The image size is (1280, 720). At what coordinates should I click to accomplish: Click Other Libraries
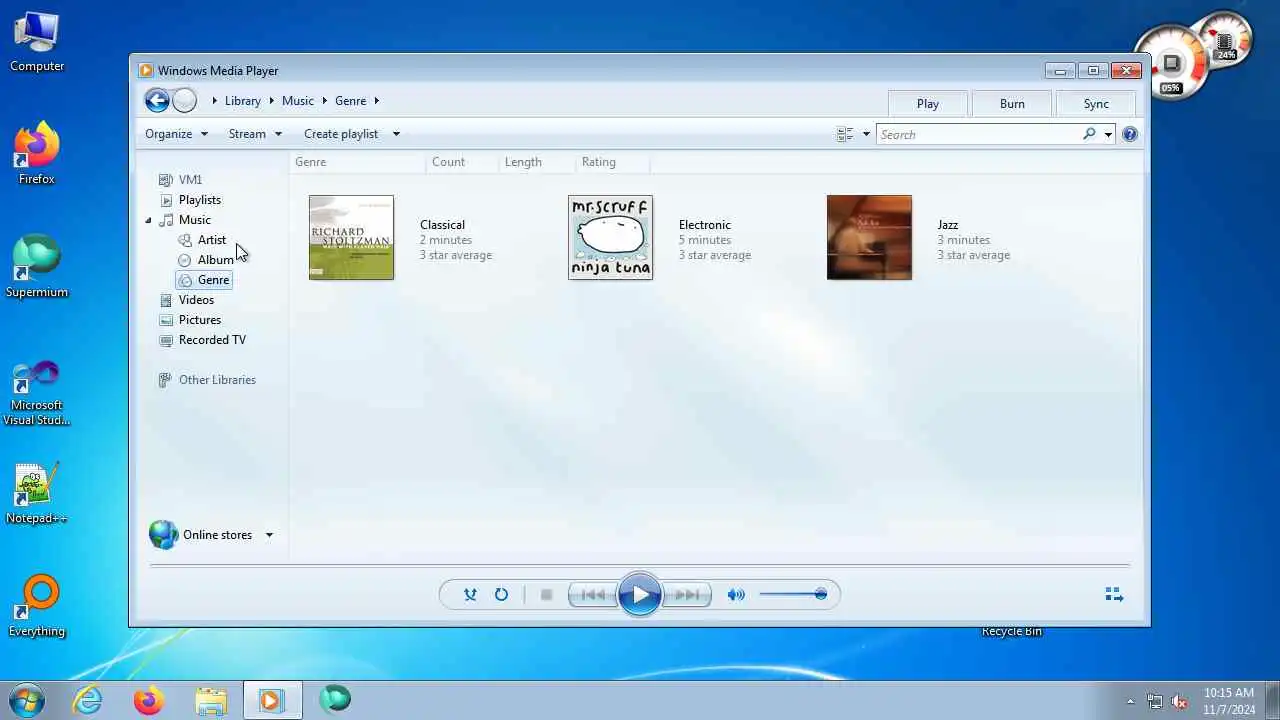pyautogui.click(x=217, y=380)
